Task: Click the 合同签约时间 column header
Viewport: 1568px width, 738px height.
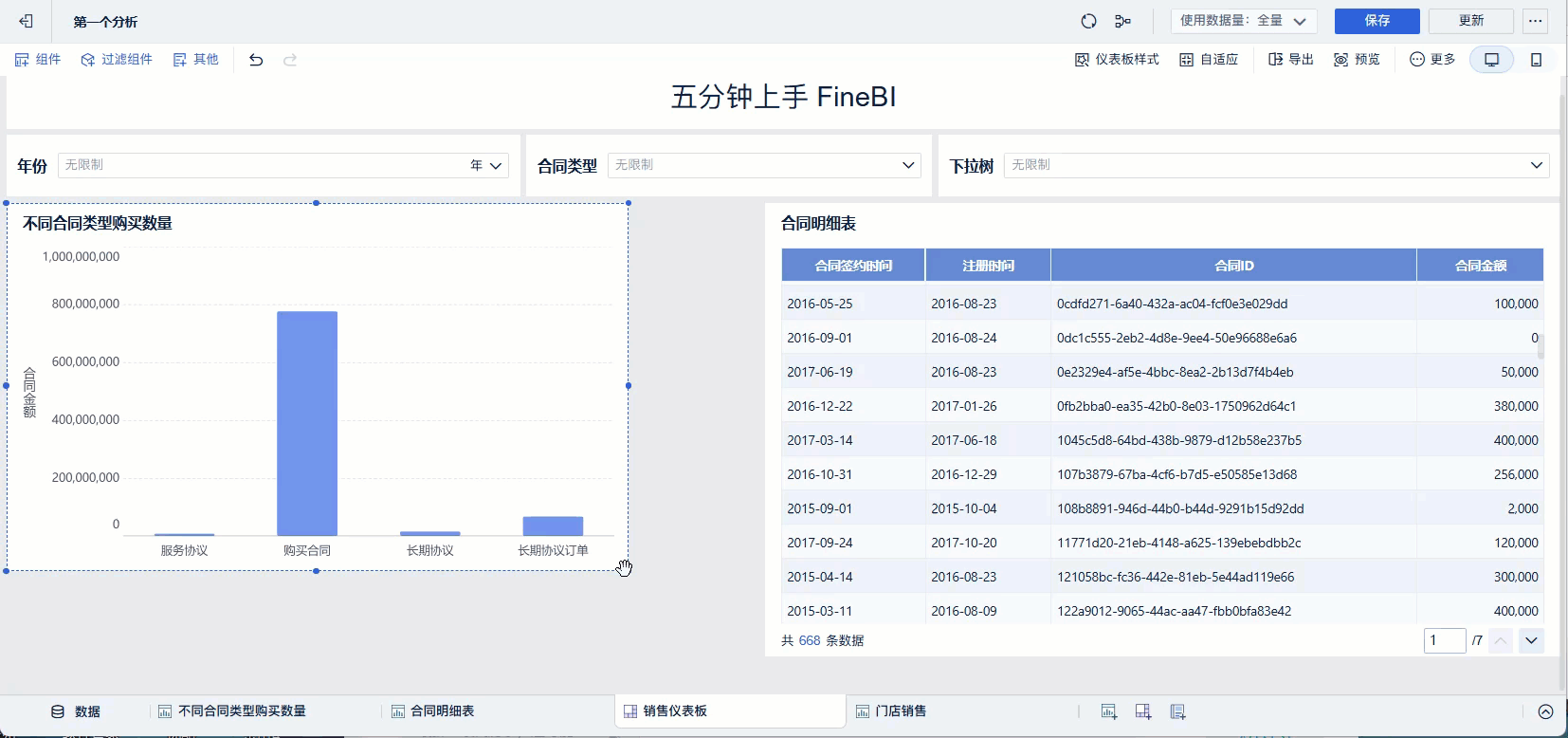Action: point(853,266)
